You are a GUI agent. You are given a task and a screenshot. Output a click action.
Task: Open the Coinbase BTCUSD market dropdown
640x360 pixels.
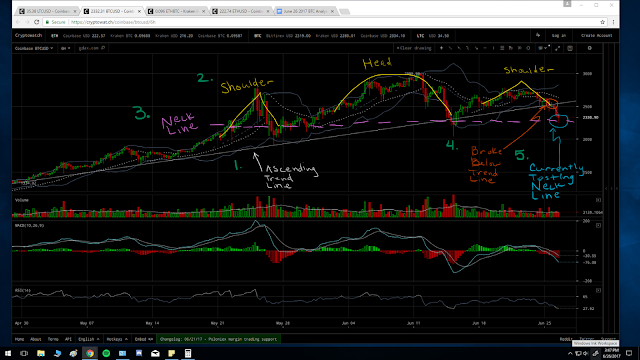34,48
